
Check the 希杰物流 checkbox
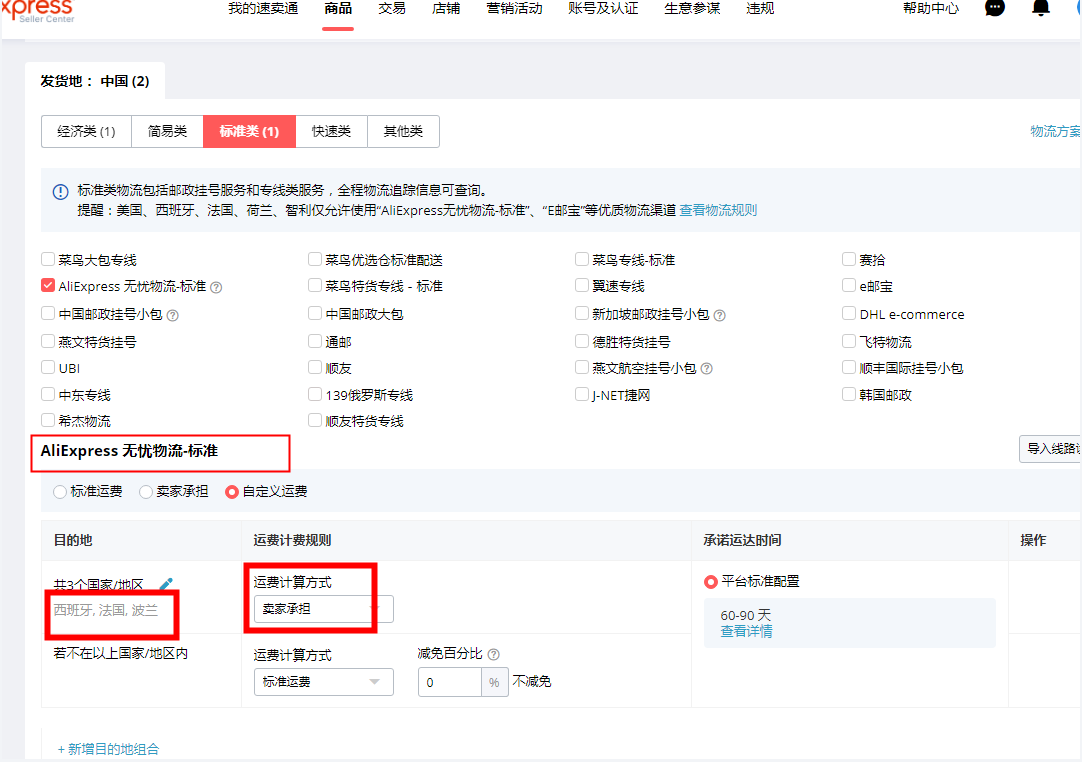pos(48,420)
